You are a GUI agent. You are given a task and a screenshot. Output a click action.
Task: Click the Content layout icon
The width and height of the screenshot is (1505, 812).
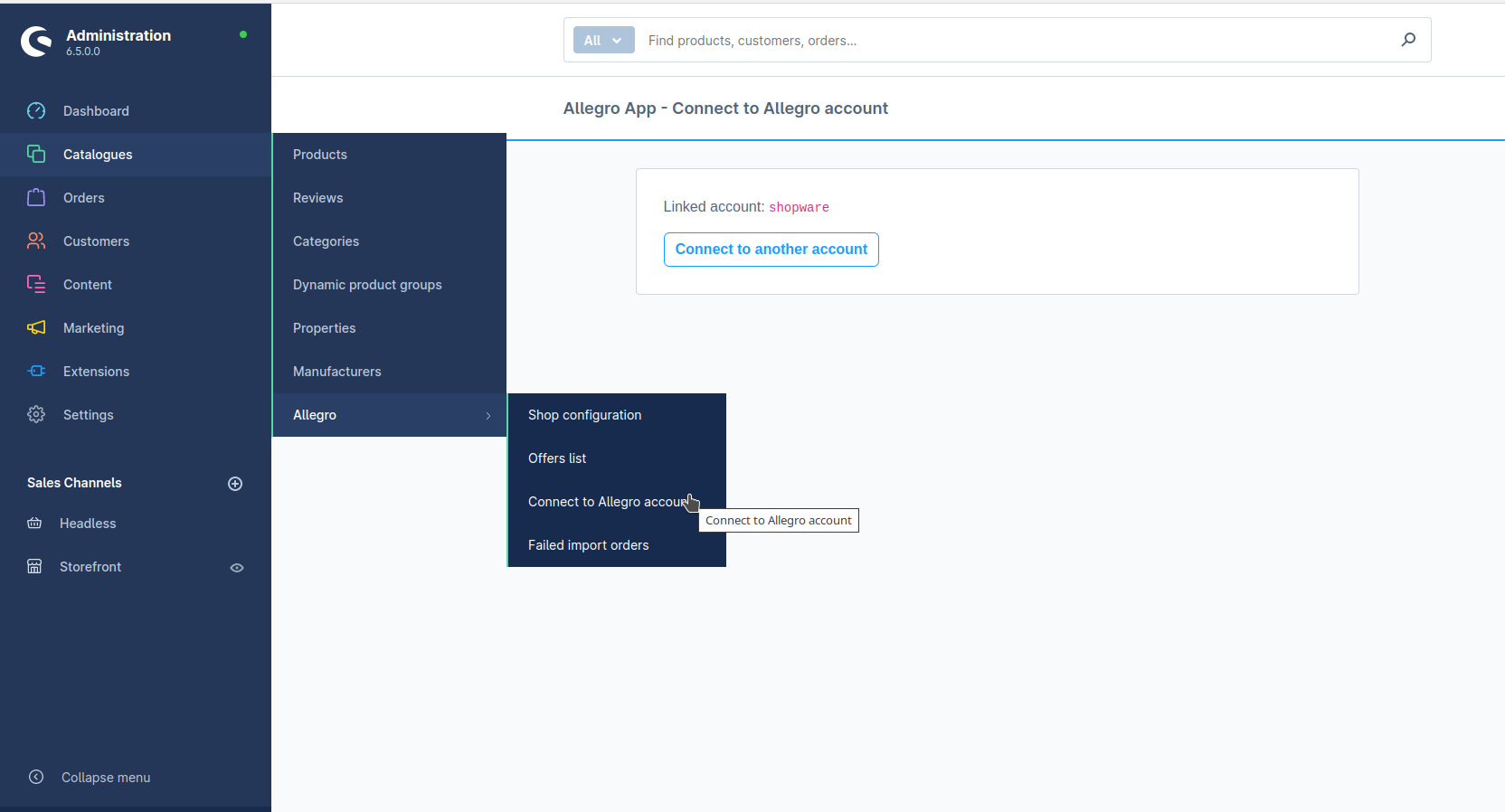click(36, 284)
